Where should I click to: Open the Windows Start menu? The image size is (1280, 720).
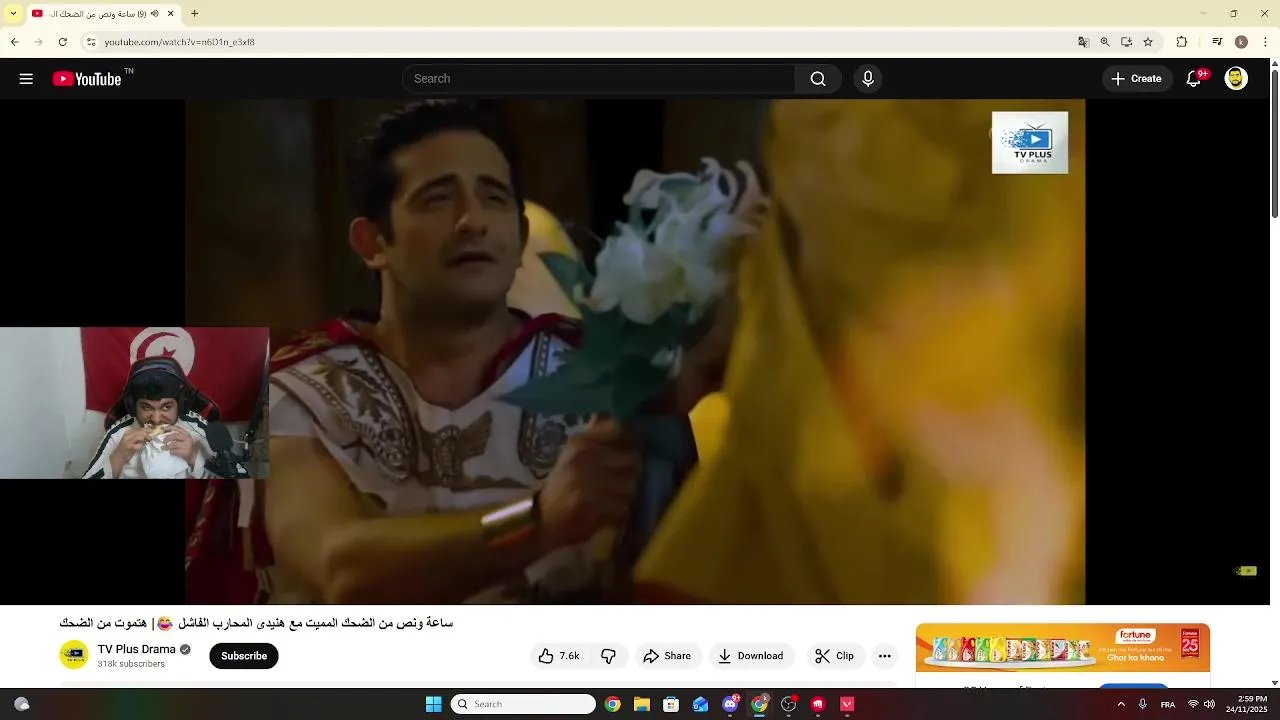pos(433,704)
